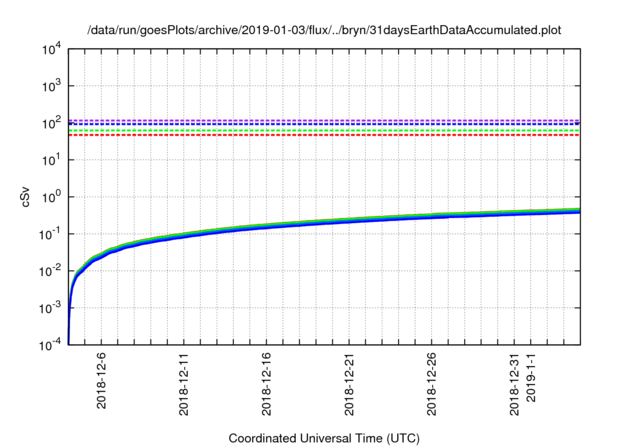The width and height of the screenshot is (640, 448).
Task: Select the 10^0 y-axis tick label
Action: click(x=51, y=197)
